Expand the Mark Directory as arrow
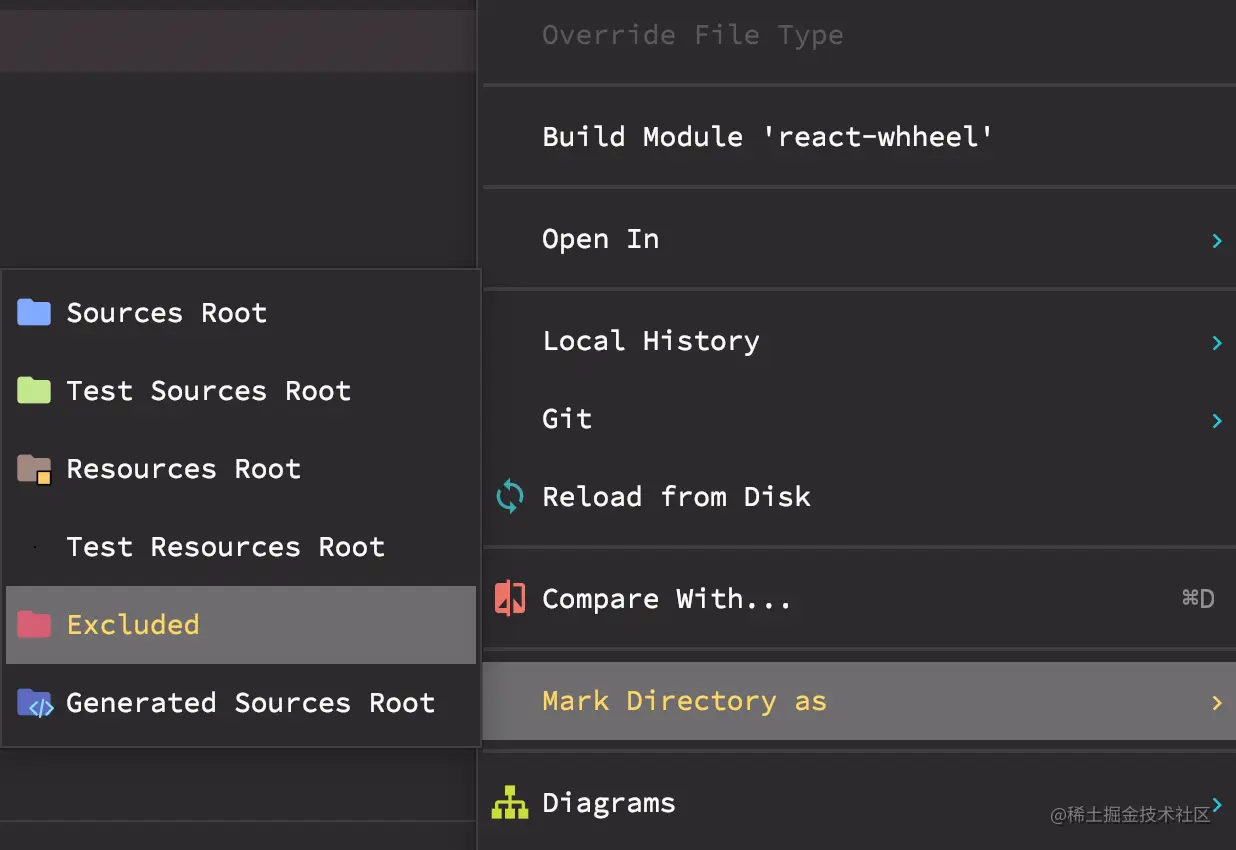This screenshot has height=850, width=1236. (1216, 702)
